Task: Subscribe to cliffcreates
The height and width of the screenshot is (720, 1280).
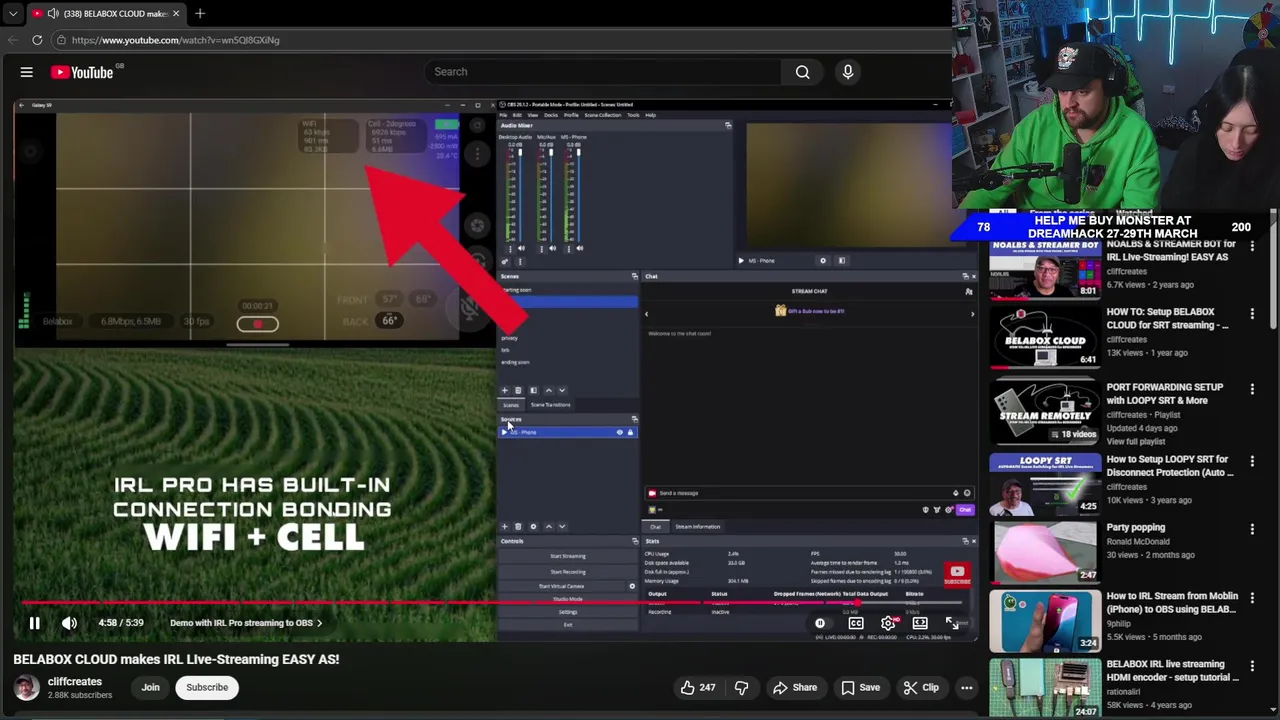Action: [207, 688]
